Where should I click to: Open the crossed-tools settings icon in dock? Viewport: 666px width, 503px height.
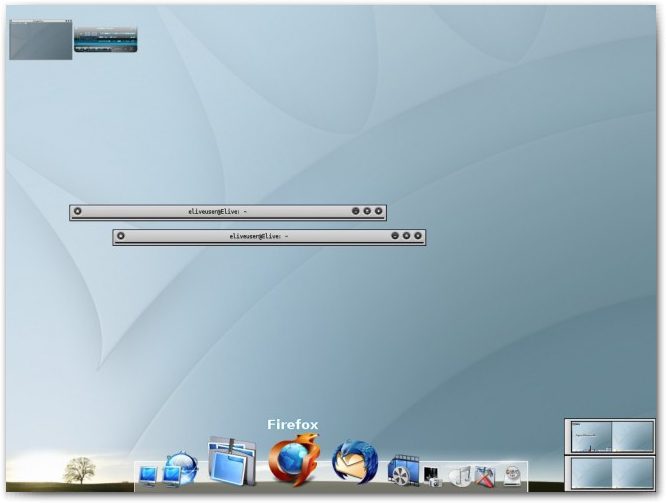click(x=486, y=475)
